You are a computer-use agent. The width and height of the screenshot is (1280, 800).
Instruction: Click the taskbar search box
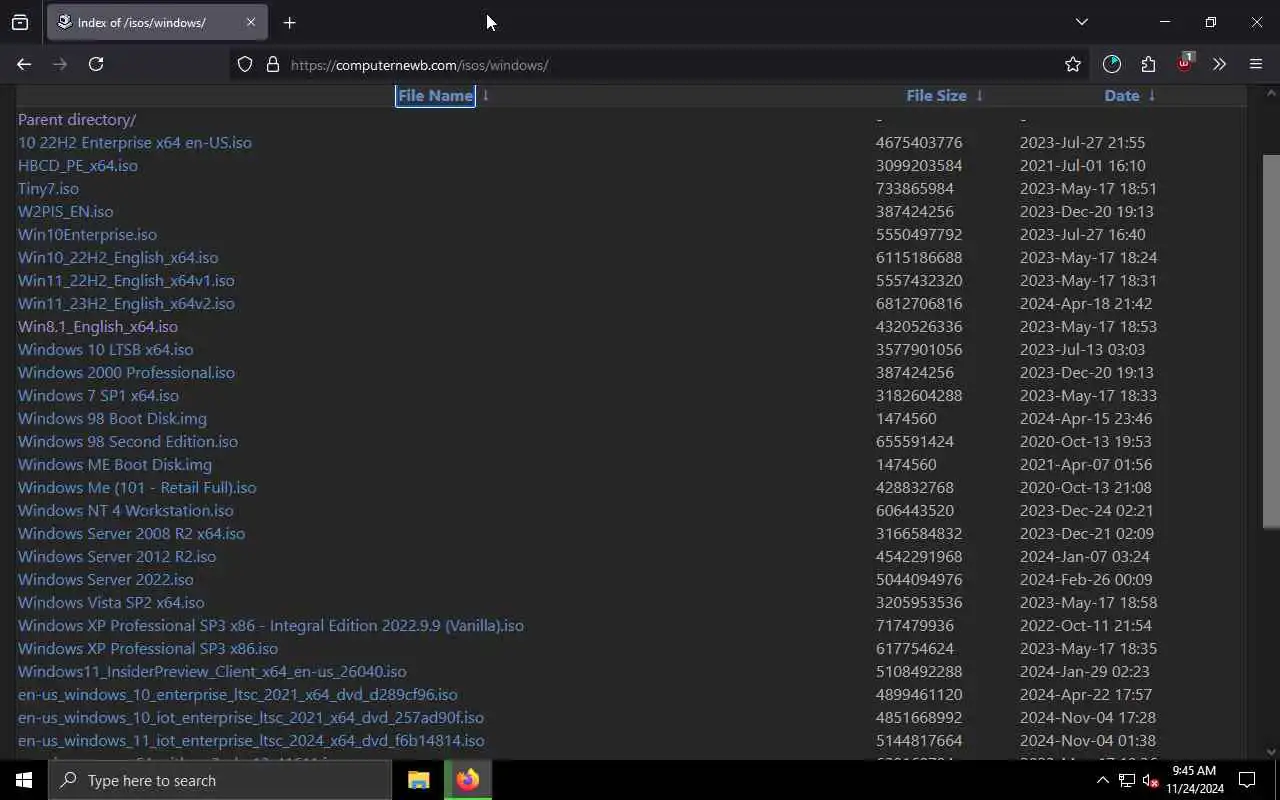220,780
